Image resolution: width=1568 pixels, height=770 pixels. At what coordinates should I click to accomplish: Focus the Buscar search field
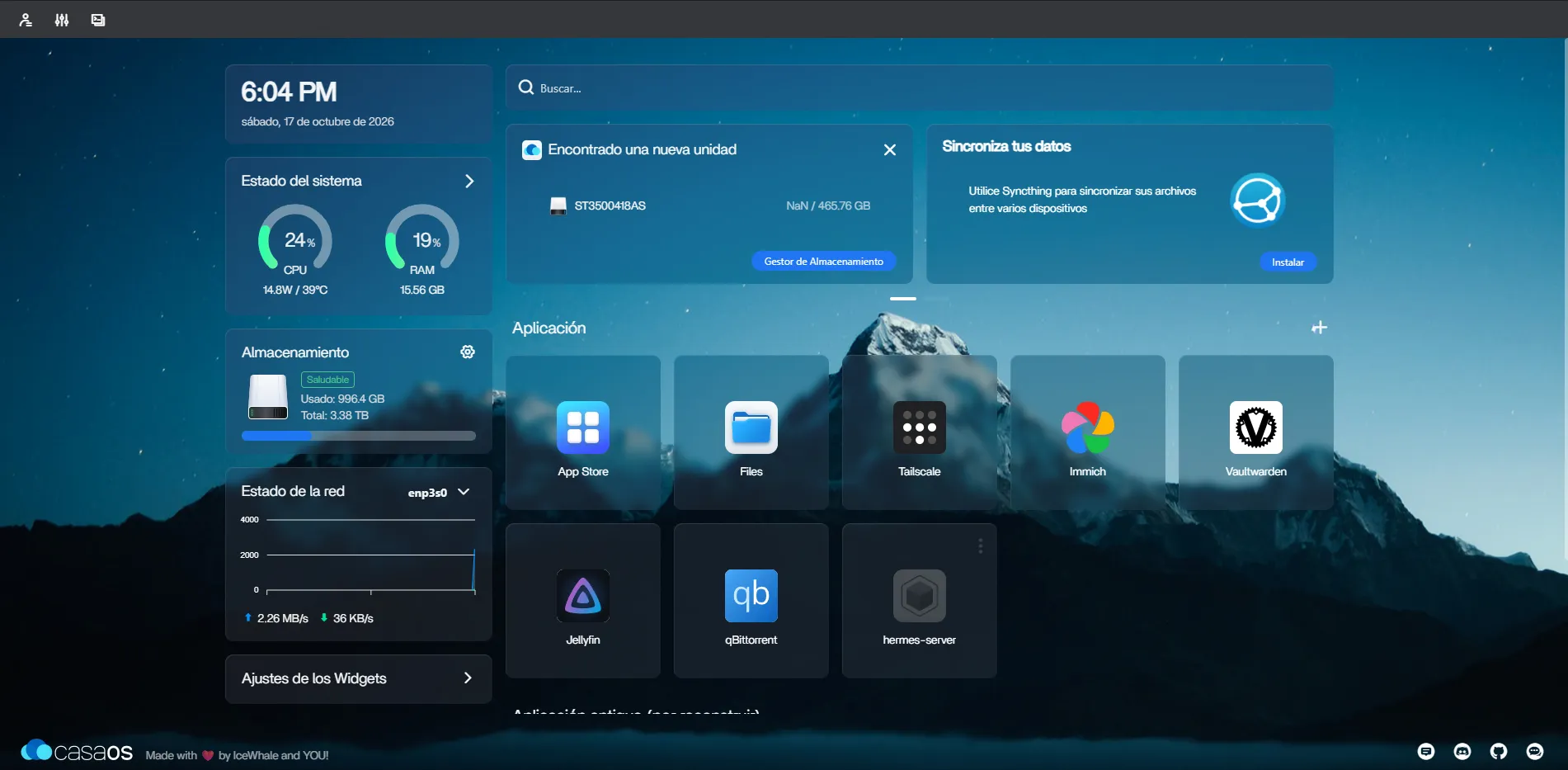pyautogui.click(x=919, y=87)
